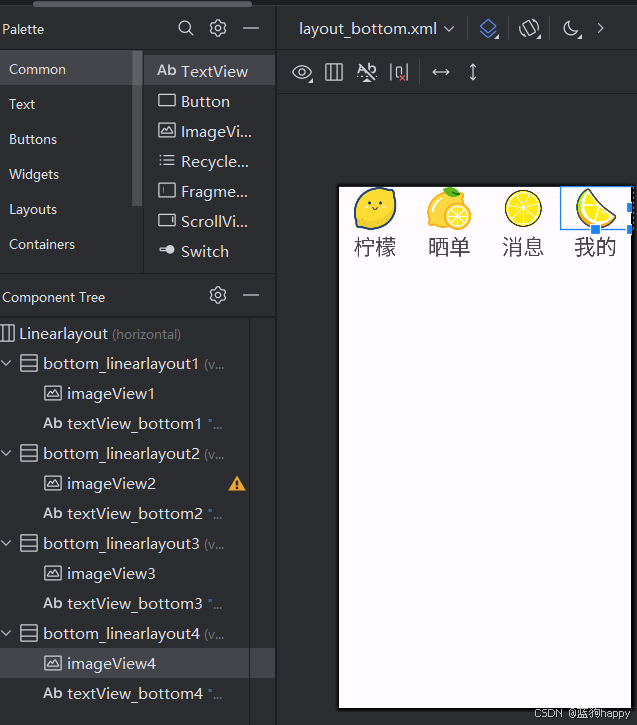Collapse bottom_linearlayout4 tree node
Screen dimensions: 637x725
click(6, 633)
